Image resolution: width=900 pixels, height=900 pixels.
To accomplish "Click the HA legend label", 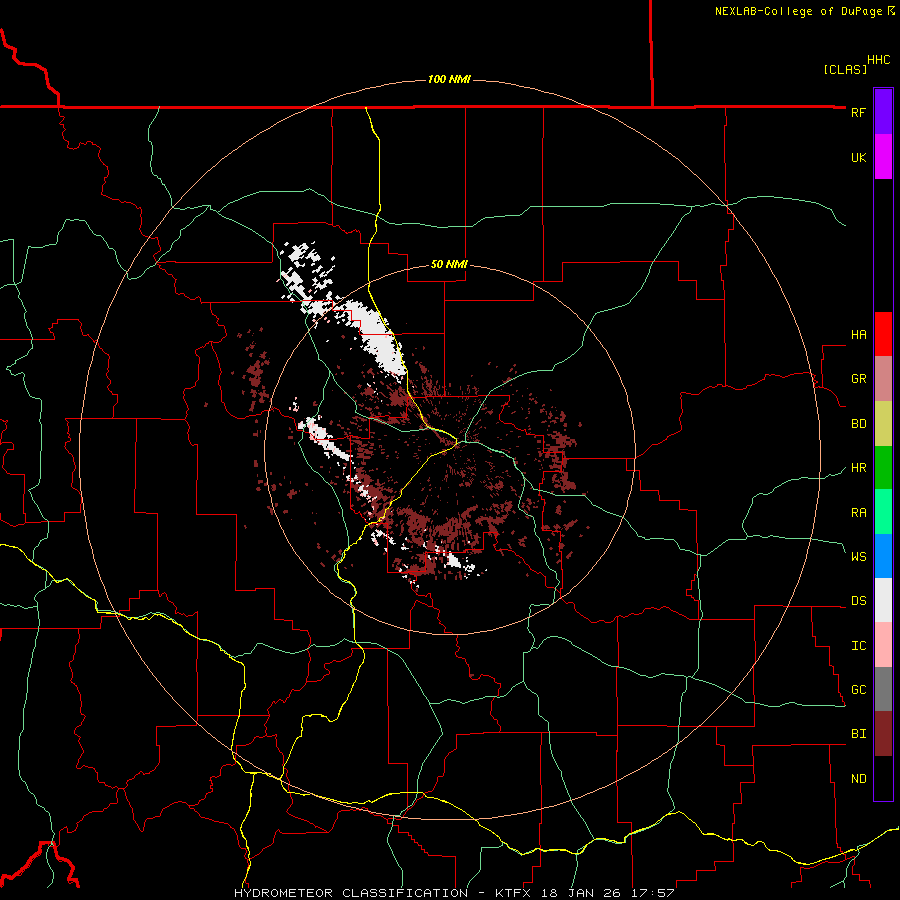I will click(859, 335).
